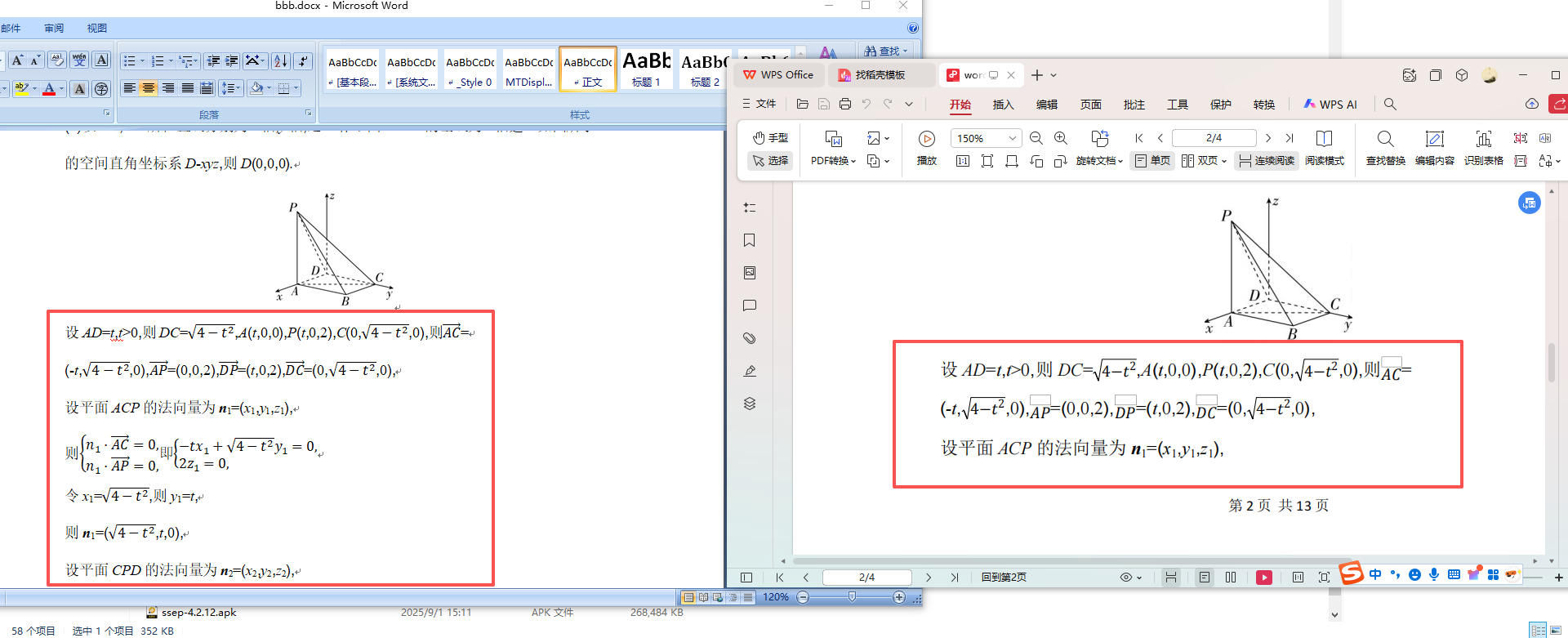This screenshot has height=638, width=1568.
Task: Open 找稻壳模板 tab in WPS
Action: click(882, 75)
